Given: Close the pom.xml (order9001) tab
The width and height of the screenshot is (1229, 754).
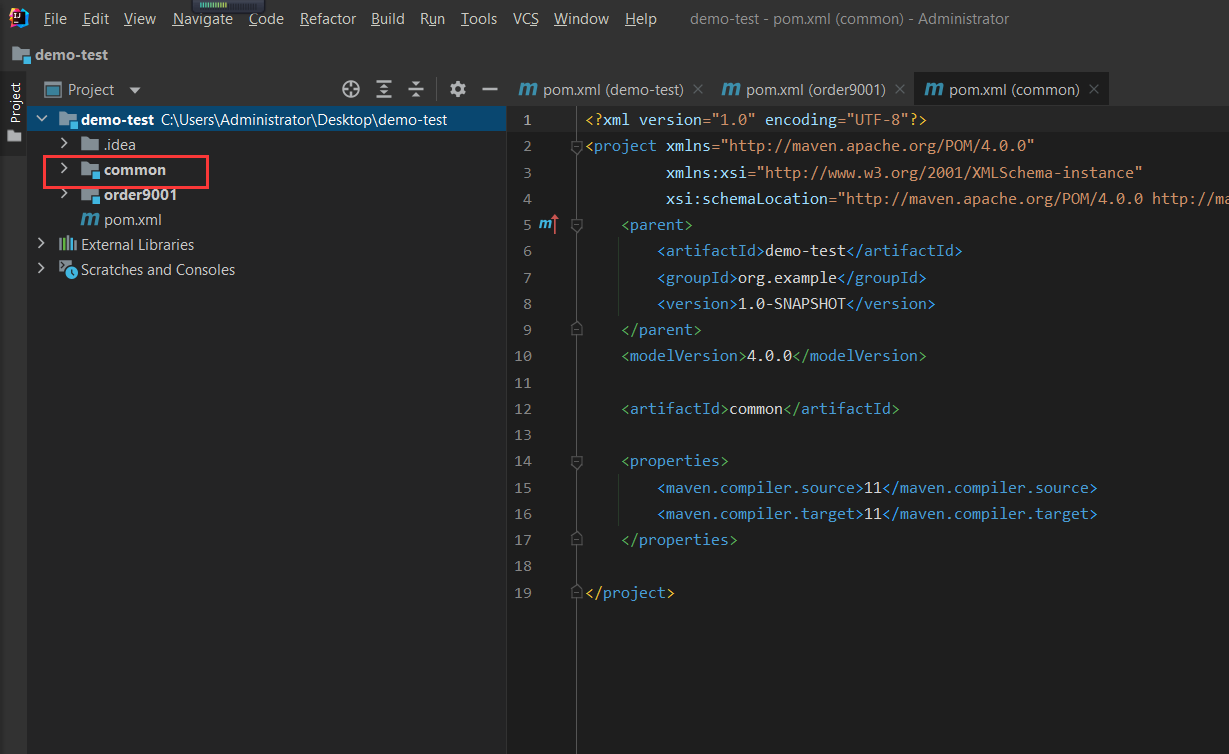Looking at the screenshot, I should 900,89.
